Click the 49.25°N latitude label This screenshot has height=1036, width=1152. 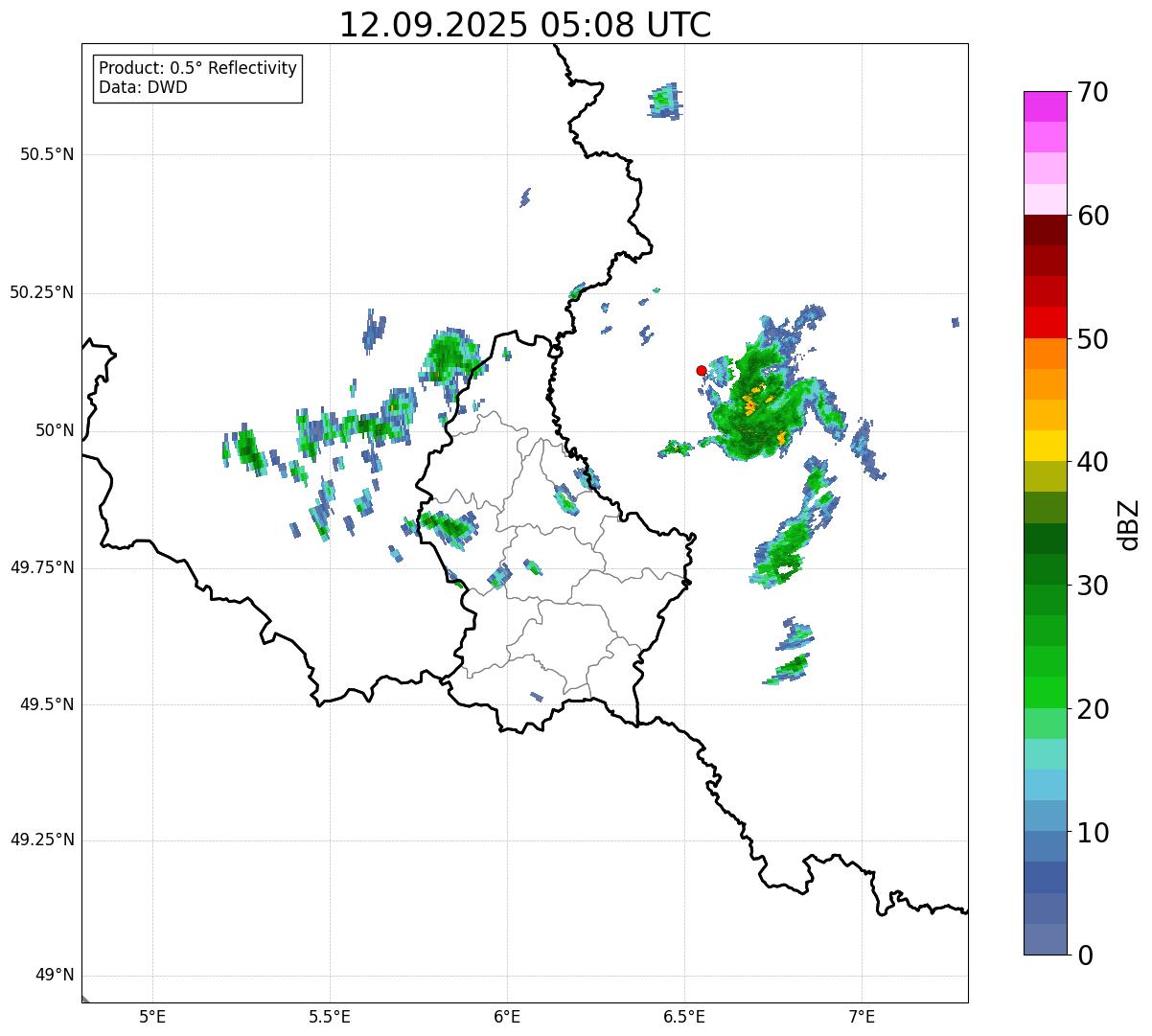click(x=42, y=840)
